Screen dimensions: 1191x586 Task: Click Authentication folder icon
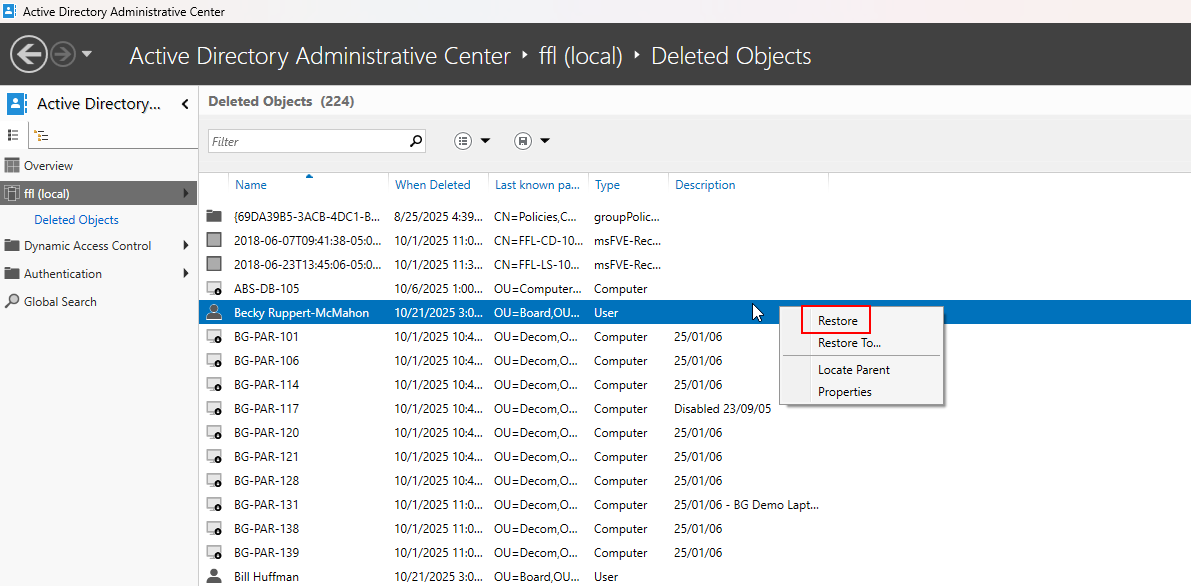coord(11,274)
